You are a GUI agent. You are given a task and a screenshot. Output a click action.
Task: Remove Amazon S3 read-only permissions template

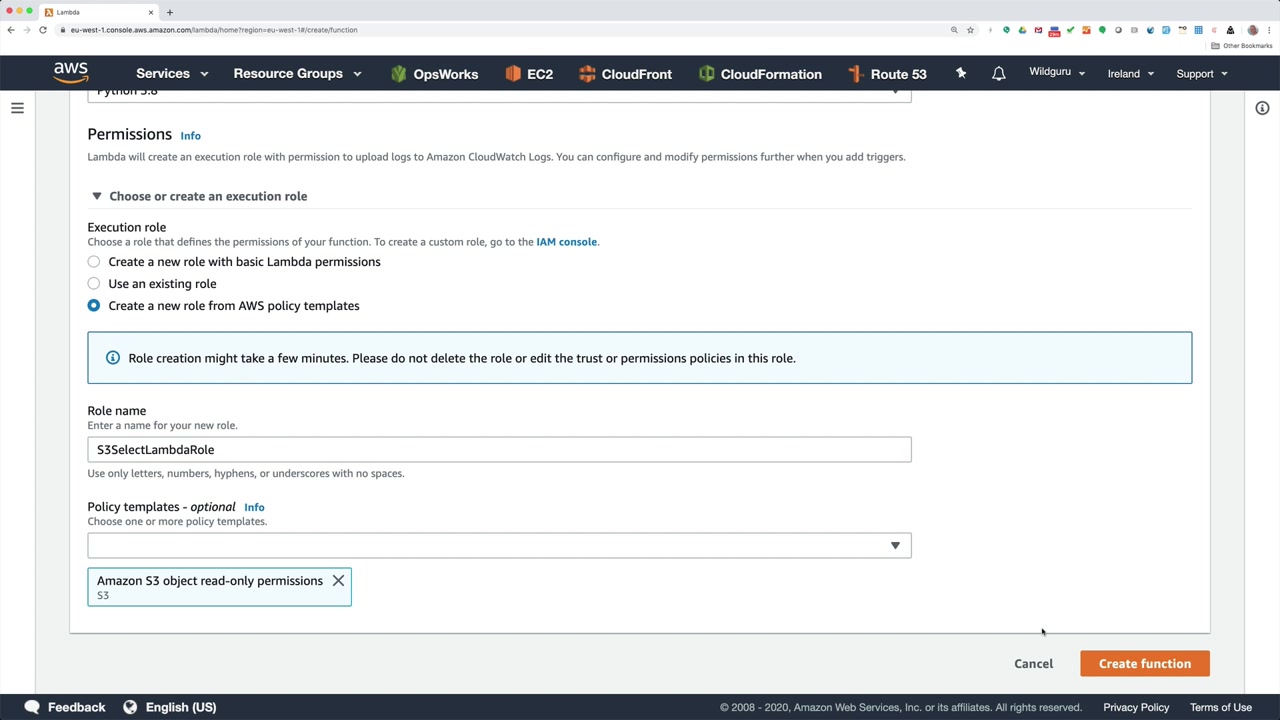[x=338, y=581]
